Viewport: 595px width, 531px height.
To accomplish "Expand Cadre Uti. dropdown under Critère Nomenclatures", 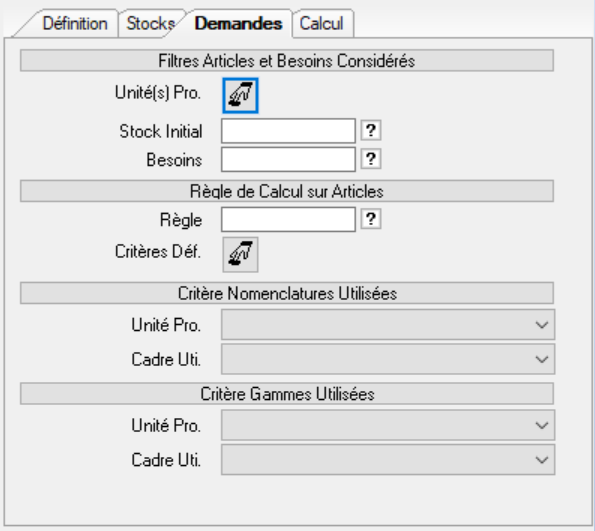I will [388, 359].
